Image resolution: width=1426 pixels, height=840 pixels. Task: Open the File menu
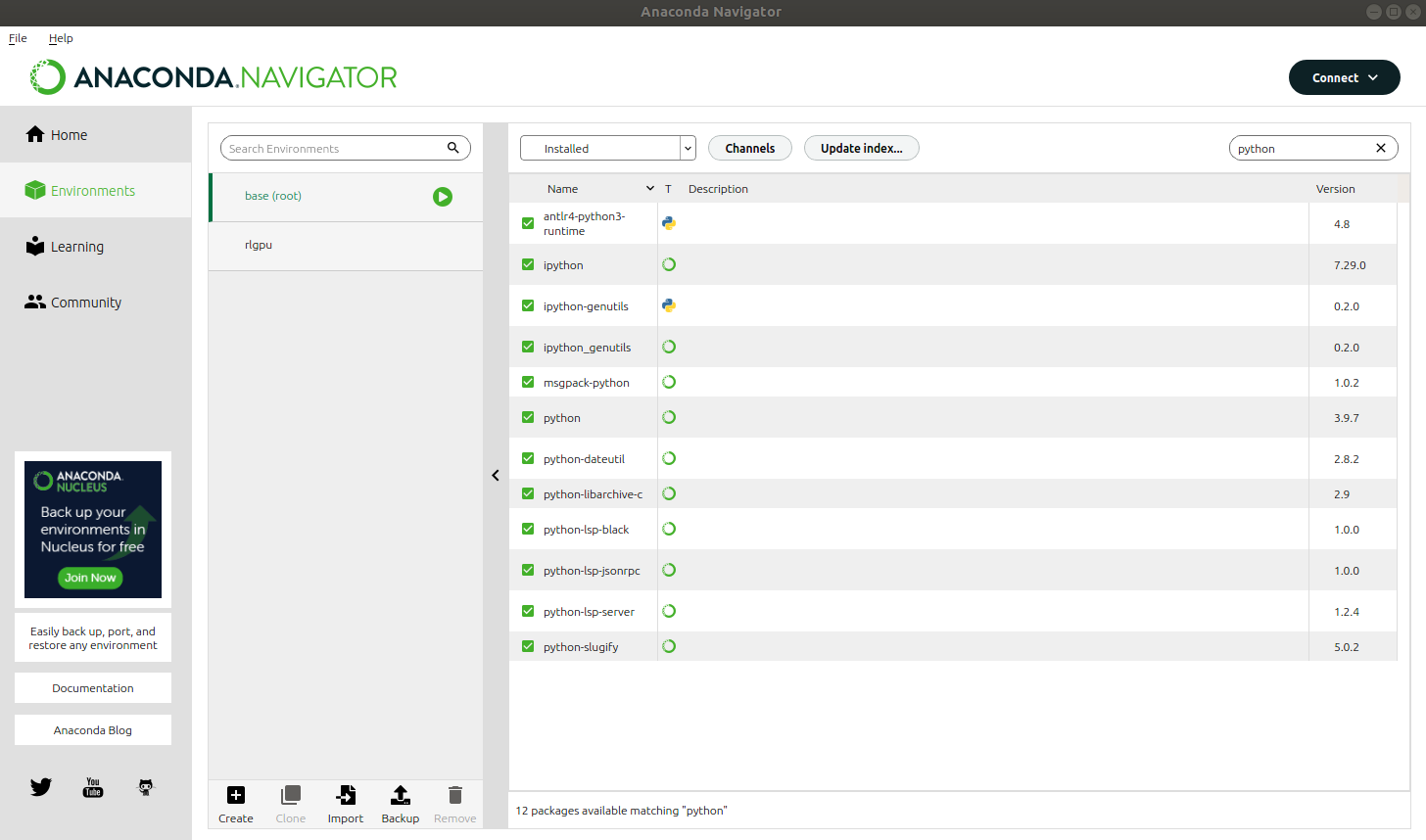coord(18,38)
